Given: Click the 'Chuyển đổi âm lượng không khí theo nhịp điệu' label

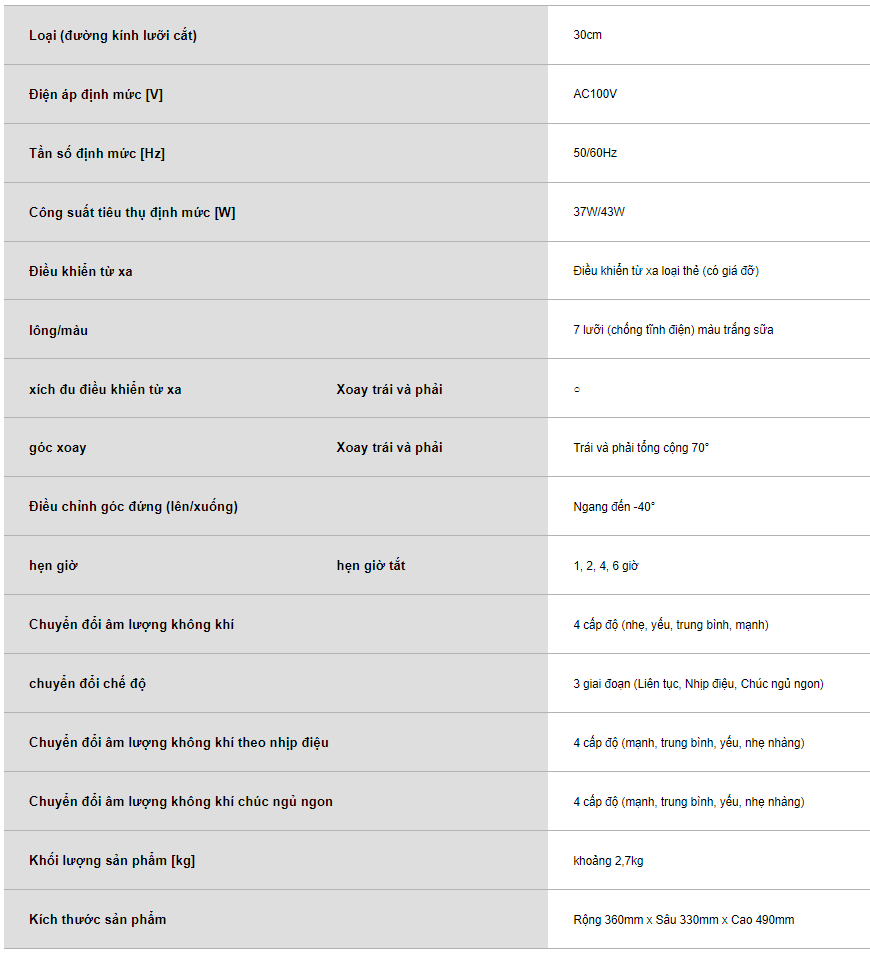Looking at the screenshot, I should [179, 743].
